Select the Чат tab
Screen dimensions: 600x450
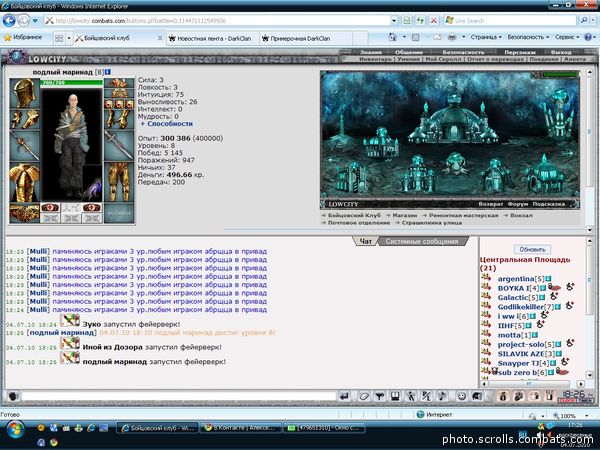pos(365,241)
